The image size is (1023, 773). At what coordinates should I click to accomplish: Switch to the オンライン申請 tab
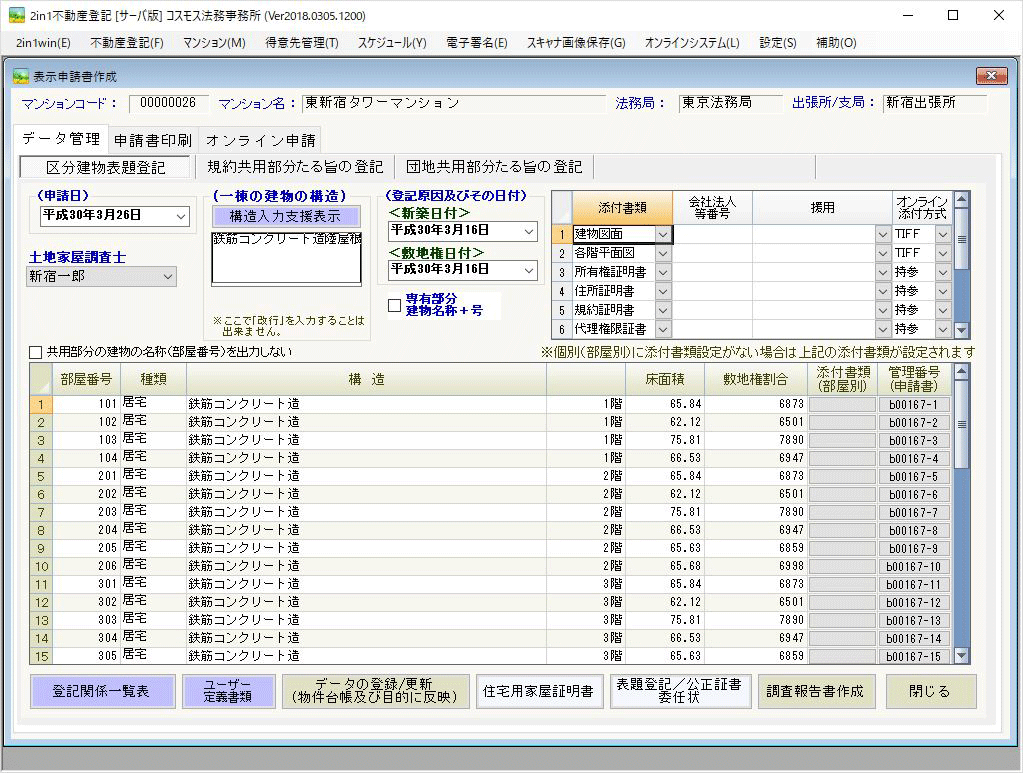click(x=261, y=140)
